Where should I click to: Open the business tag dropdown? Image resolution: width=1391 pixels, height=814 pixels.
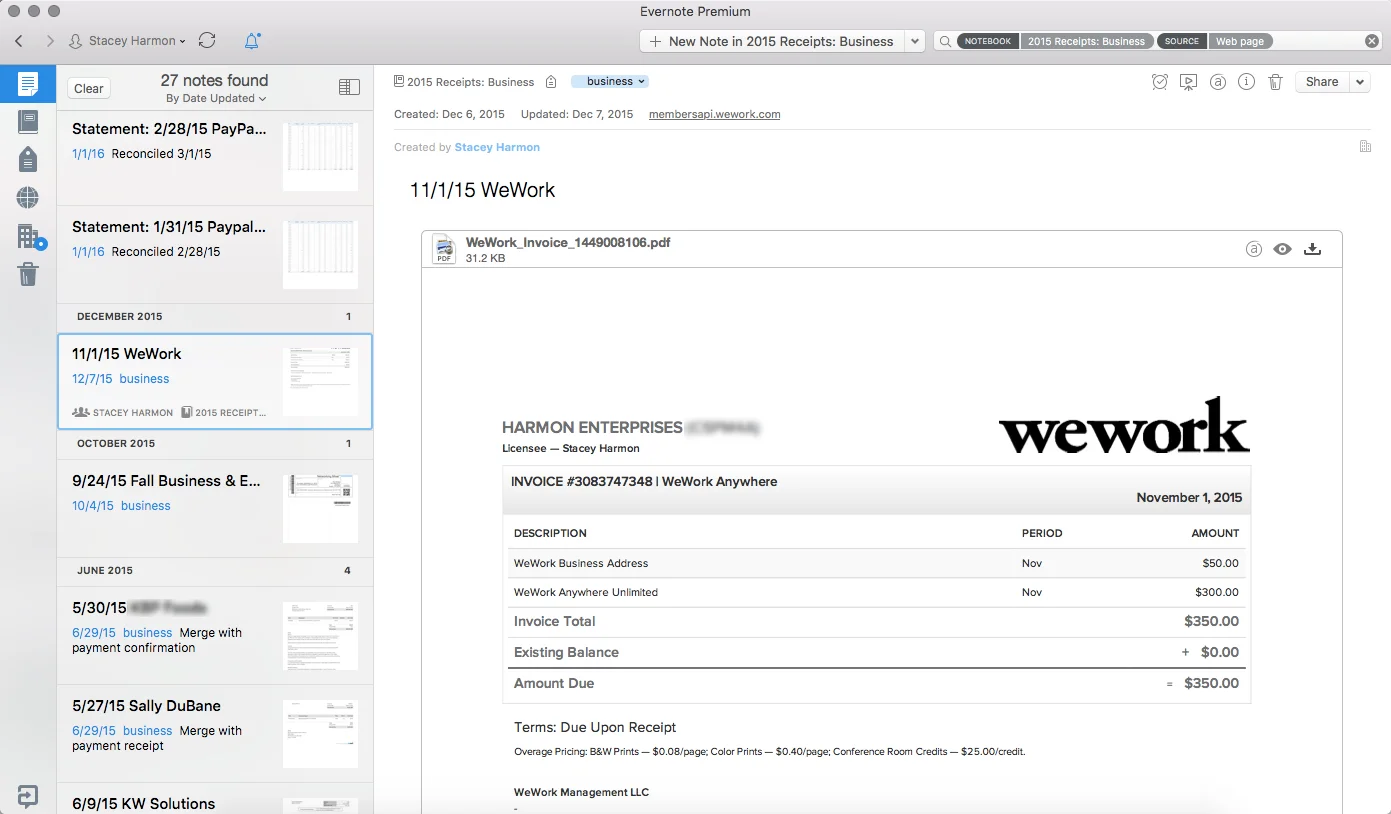pos(610,81)
